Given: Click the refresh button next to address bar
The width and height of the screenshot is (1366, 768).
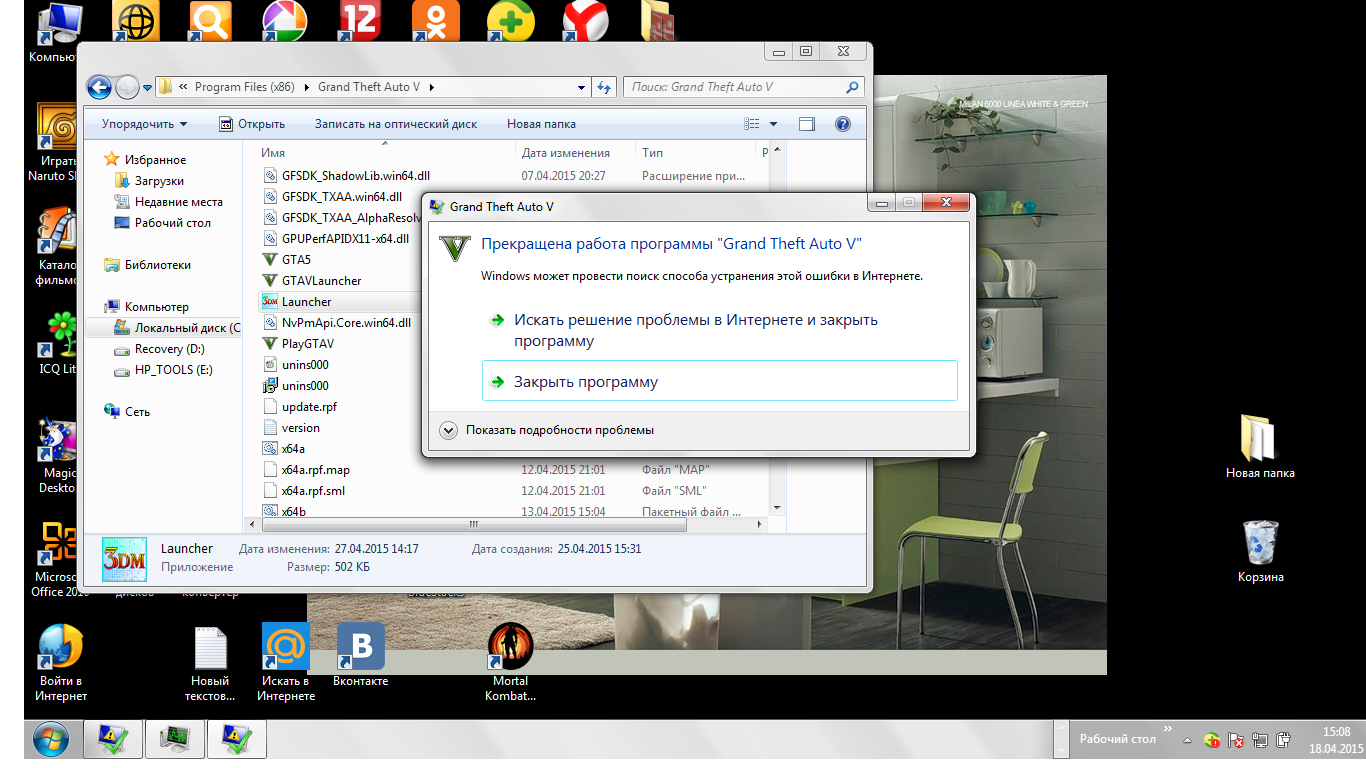Looking at the screenshot, I should pyautogui.click(x=604, y=87).
